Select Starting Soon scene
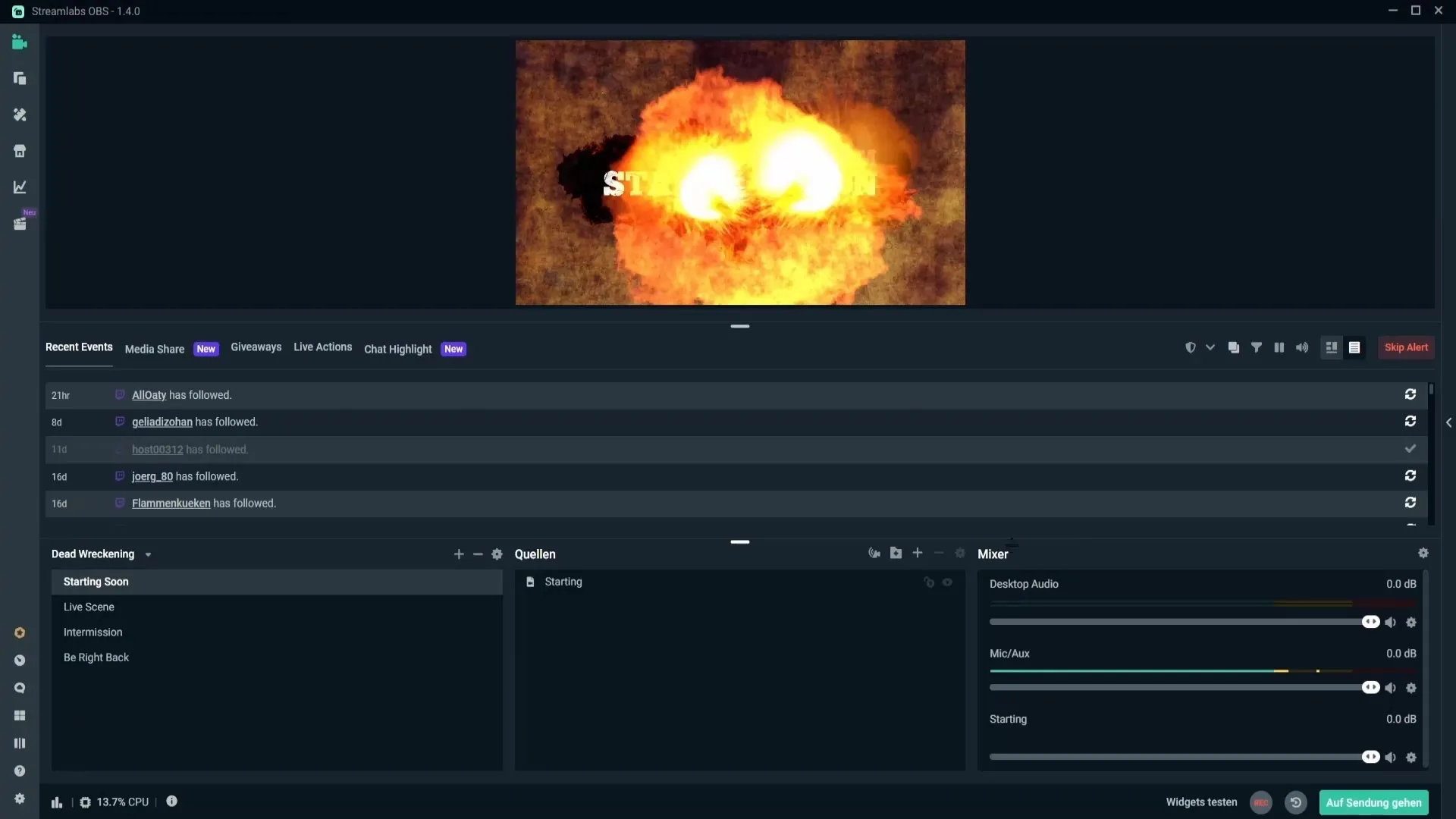 point(276,581)
